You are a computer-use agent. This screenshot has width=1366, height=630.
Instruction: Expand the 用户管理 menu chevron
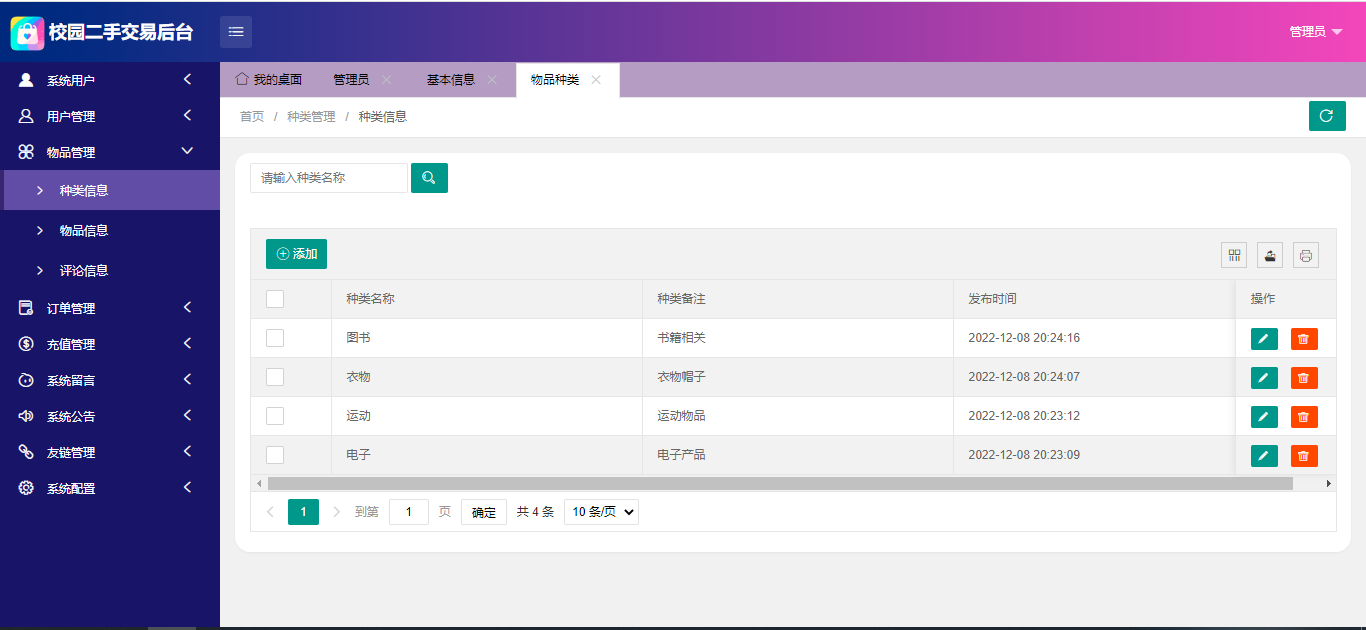tap(187, 115)
